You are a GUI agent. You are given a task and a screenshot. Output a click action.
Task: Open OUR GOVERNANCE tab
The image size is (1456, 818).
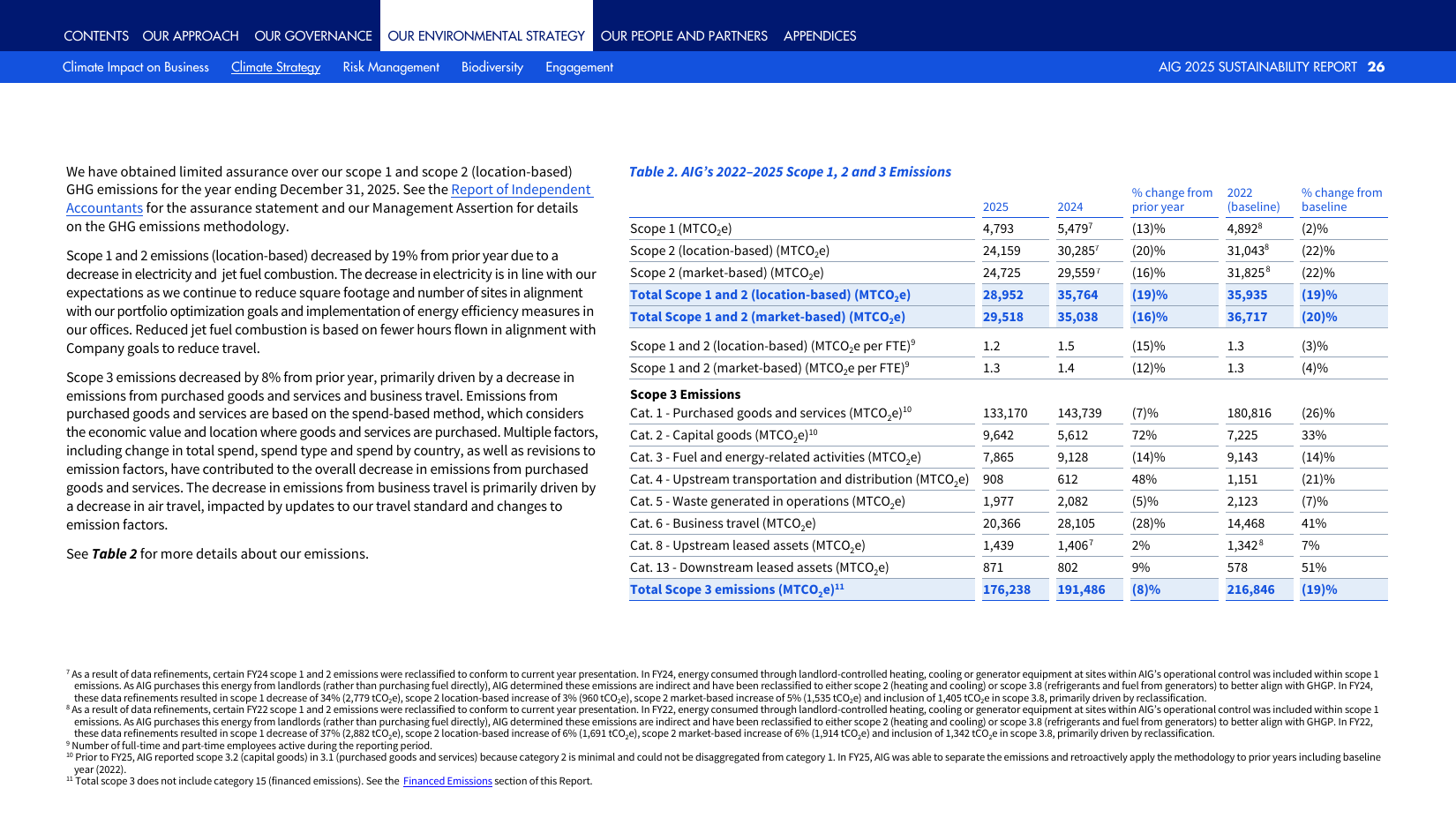point(313,36)
